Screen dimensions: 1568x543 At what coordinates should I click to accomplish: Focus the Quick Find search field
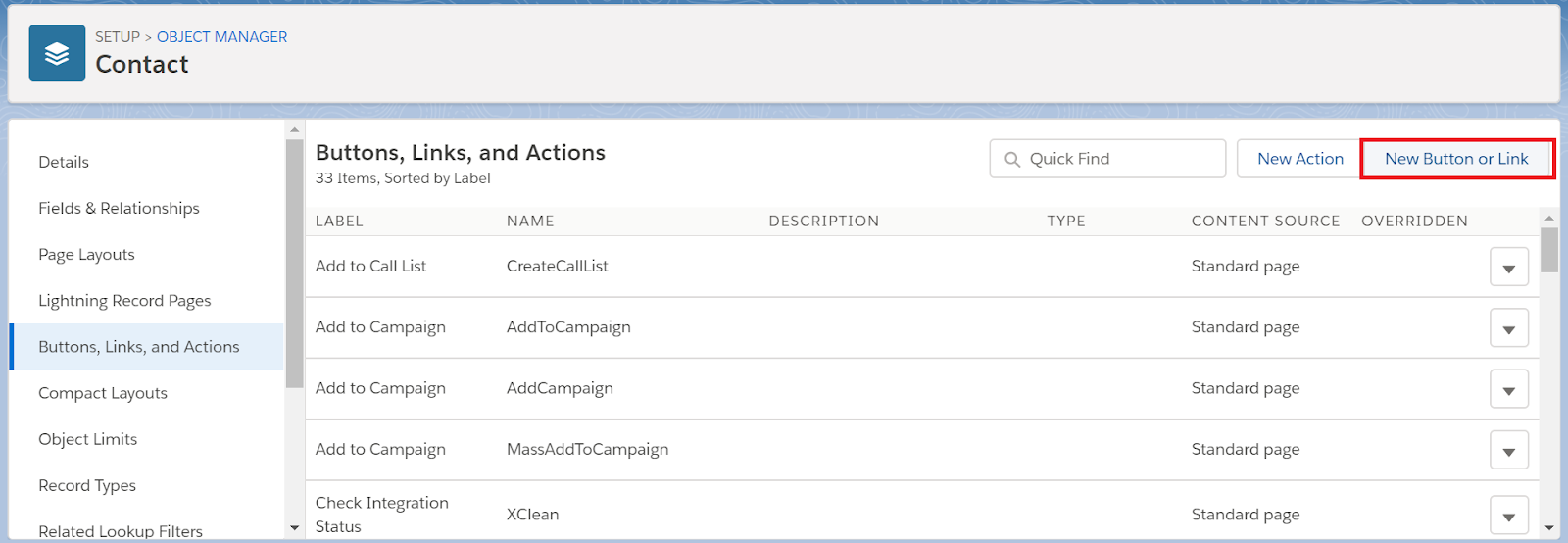(x=1107, y=159)
